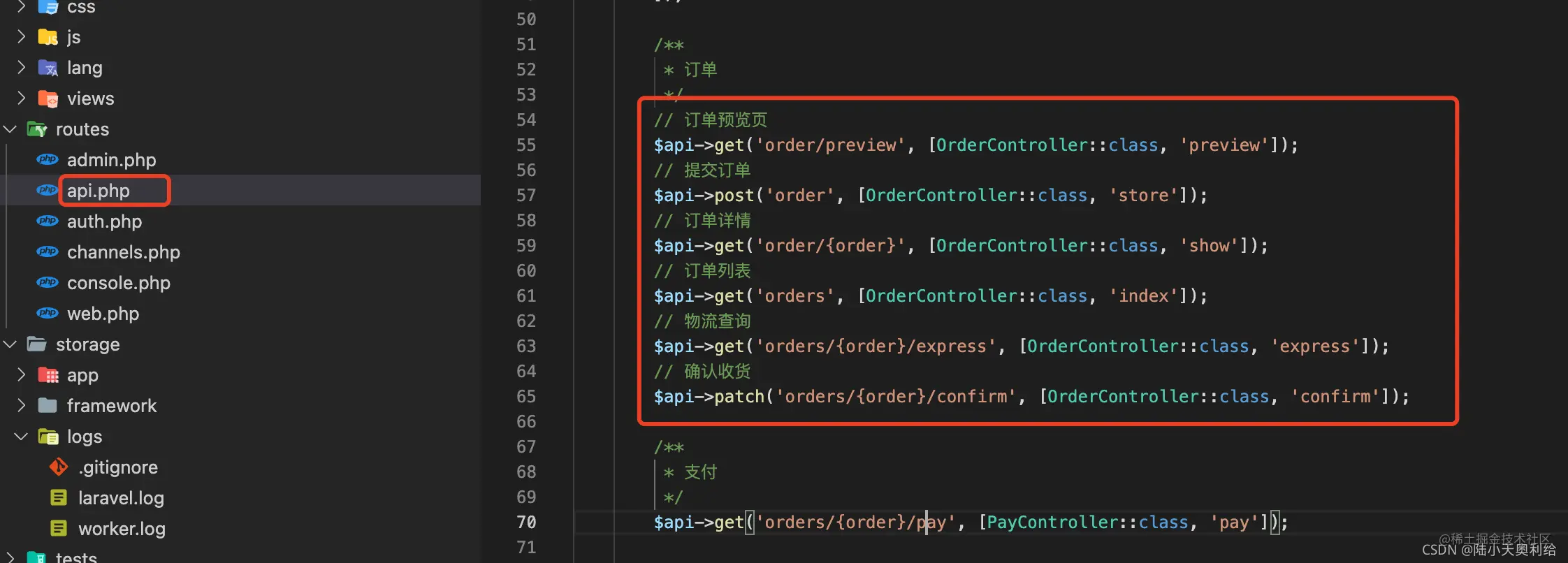Click PayController on line 70
Image resolution: width=1568 pixels, height=563 pixels.
pyautogui.click(x=1052, y=522)
